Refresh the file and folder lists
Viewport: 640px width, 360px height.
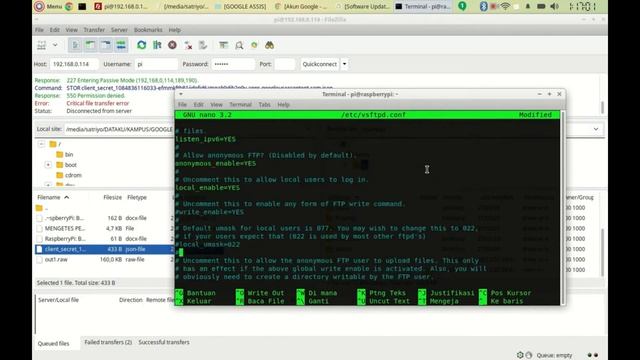(142, 45)
